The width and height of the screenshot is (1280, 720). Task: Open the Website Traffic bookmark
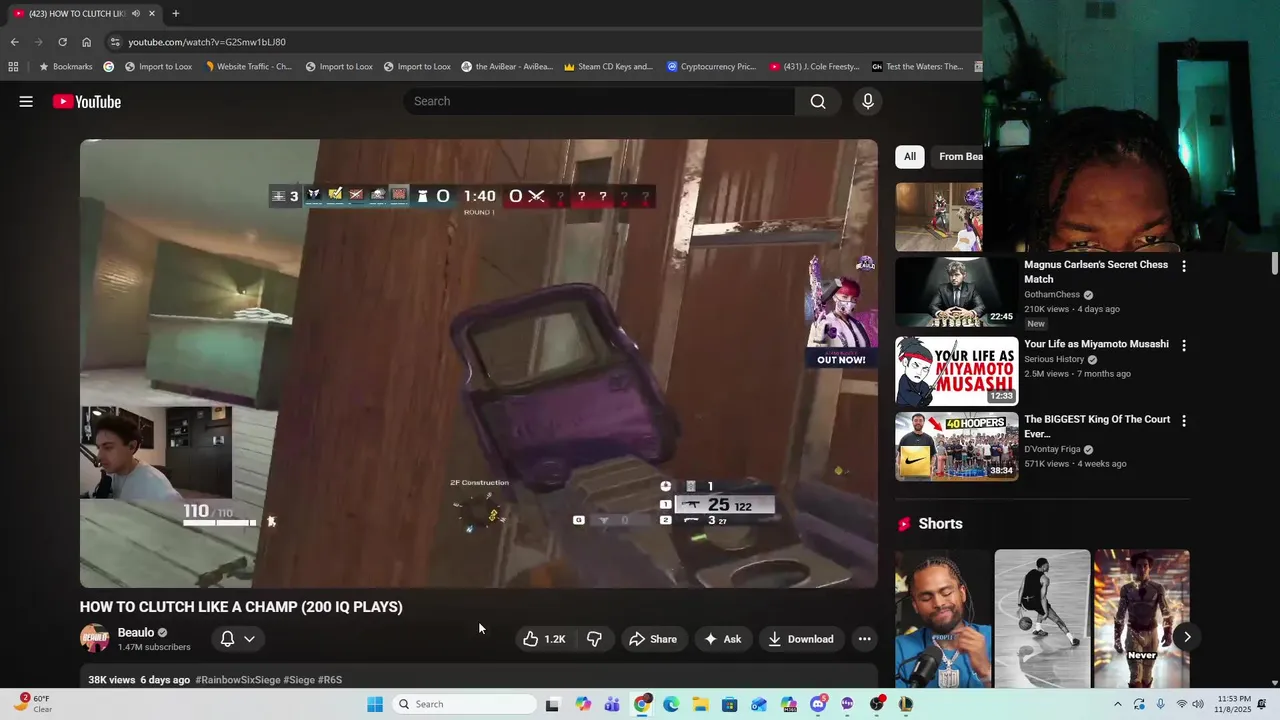click(249, 67)
